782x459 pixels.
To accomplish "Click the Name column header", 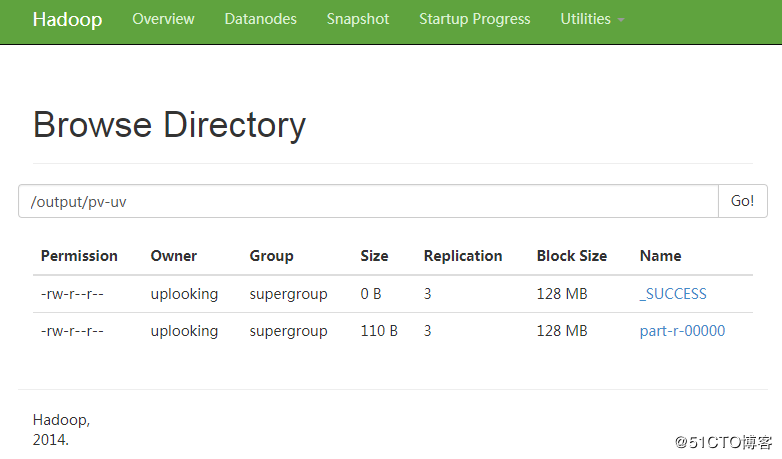I will click(660, 256).
